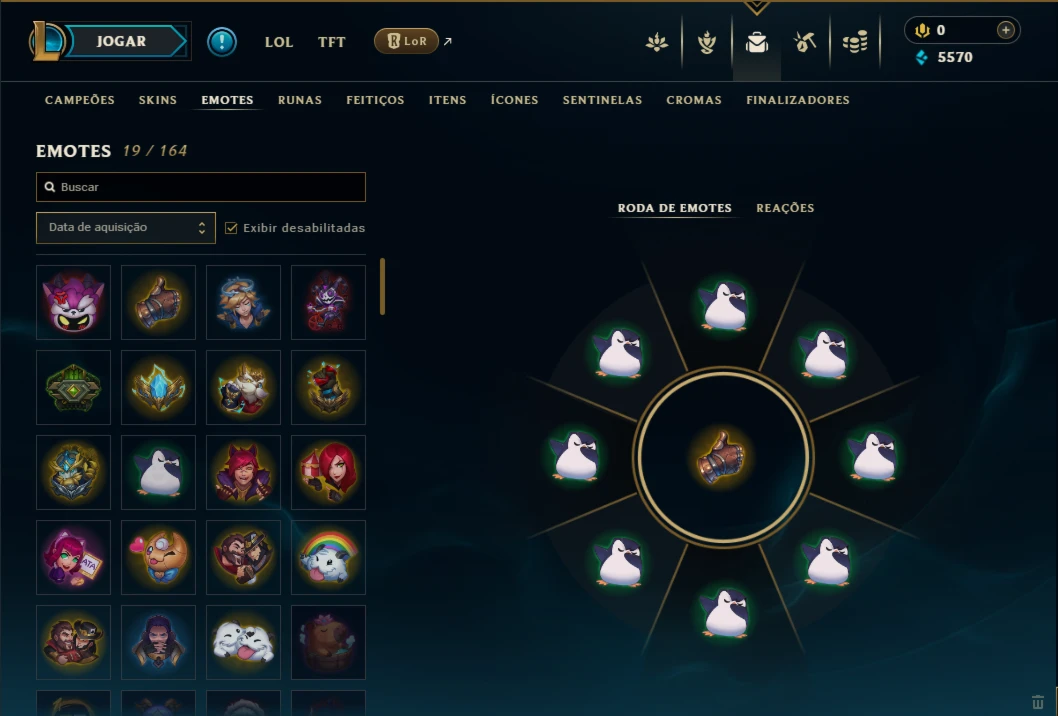The width and height of the screenshot is (1058, 716).
Task: Uncheck Exibir desabilitadas checkbox
Action: (231, 228)
